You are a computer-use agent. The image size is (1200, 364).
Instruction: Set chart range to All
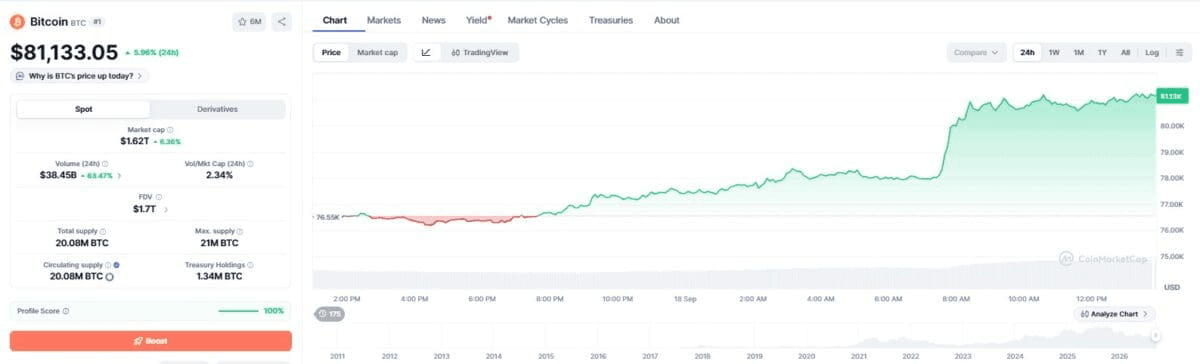click(x=1125, y=52)
